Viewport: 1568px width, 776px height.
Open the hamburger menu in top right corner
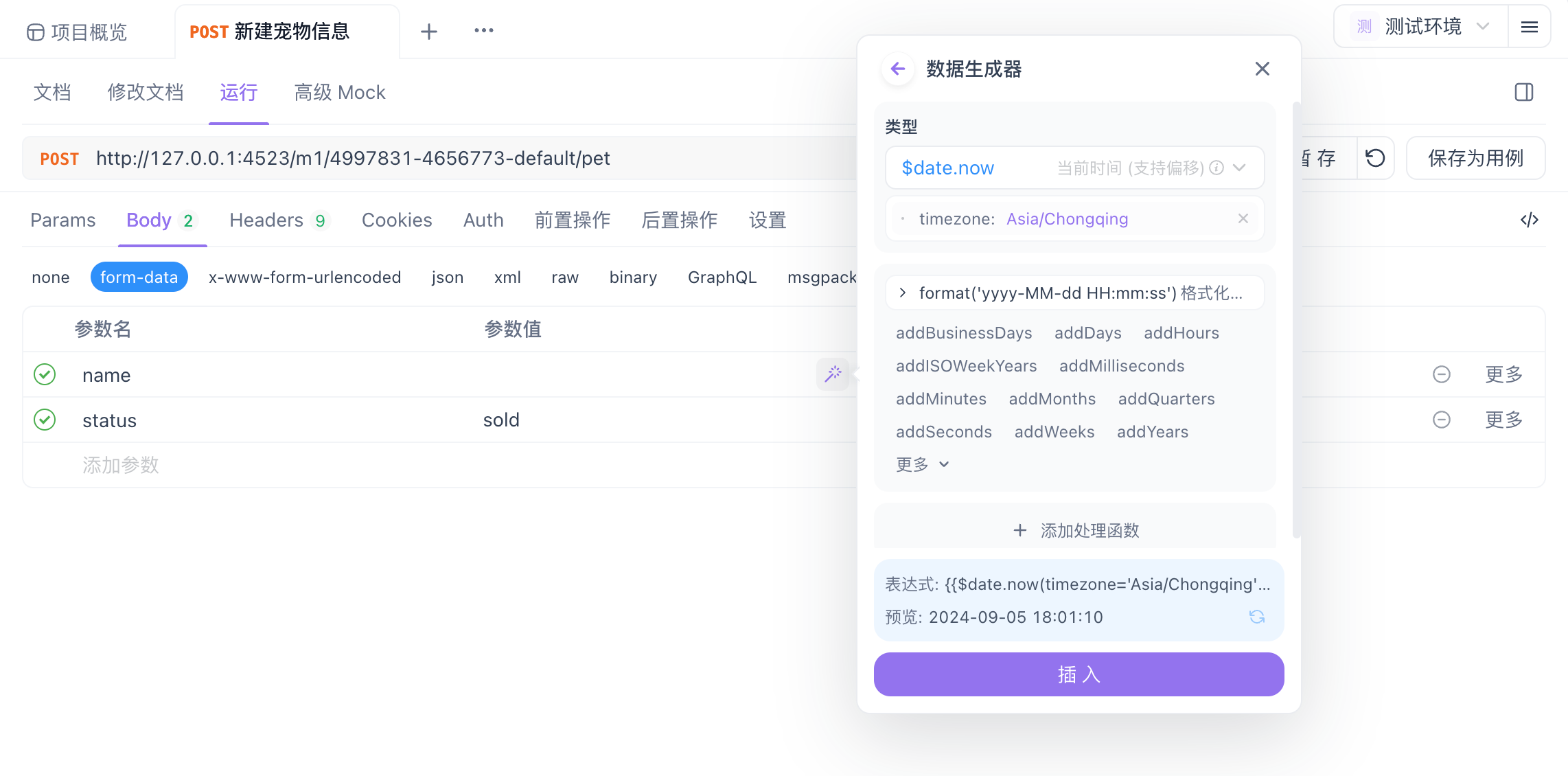[1530, 28]
